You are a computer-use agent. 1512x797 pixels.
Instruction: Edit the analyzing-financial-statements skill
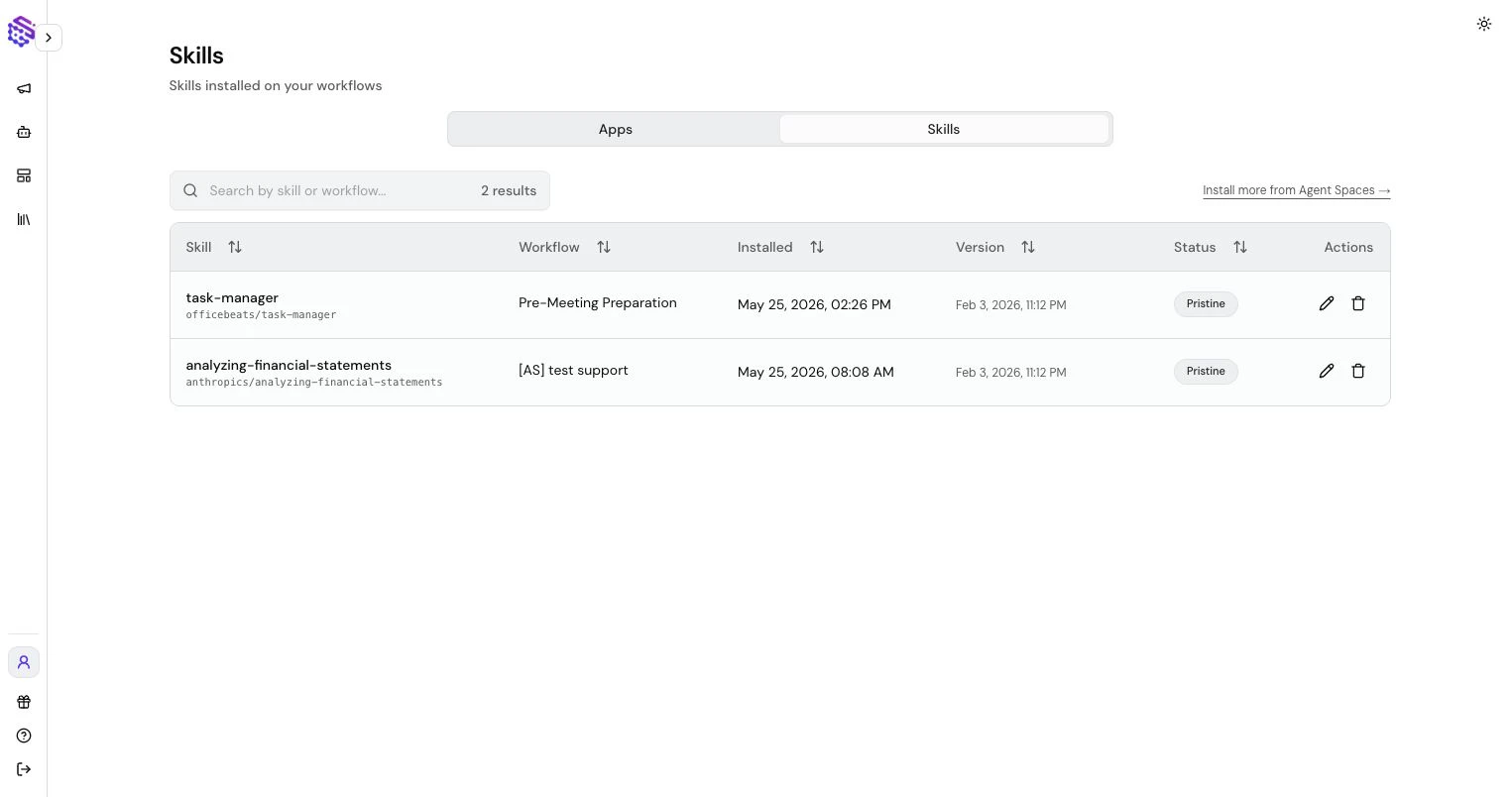point(1327,371)
